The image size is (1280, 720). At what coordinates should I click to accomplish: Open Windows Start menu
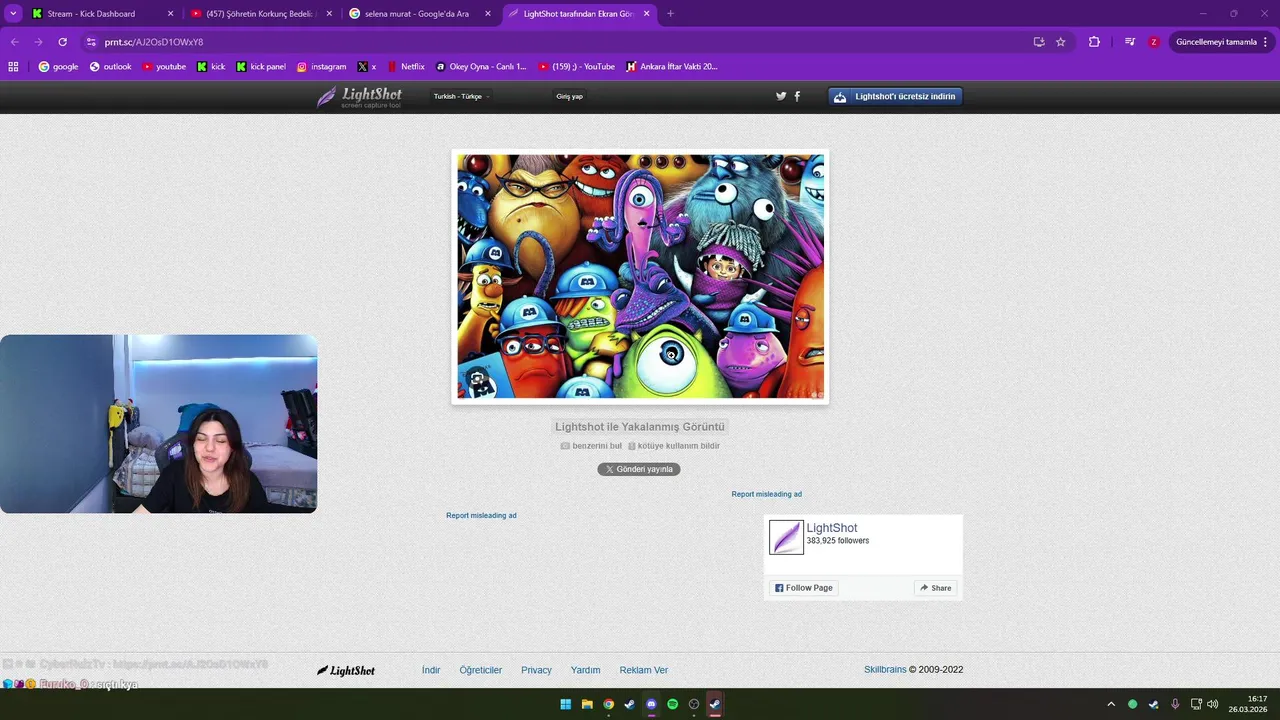[x=565, y=704]
